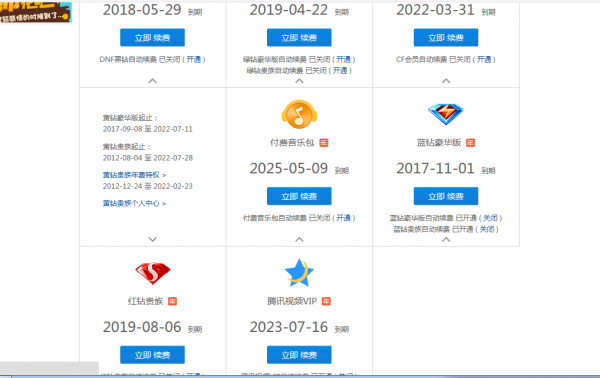Viewport: 600px width, 378px height.
Task: Click the 付费音乐包 title text
Action: (x=292, y=143)
